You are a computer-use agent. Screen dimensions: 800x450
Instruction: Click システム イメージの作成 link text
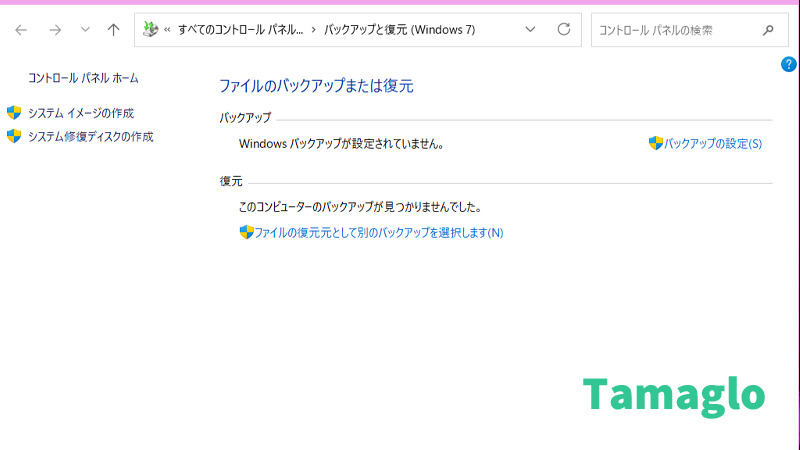[x=80, y=113]
